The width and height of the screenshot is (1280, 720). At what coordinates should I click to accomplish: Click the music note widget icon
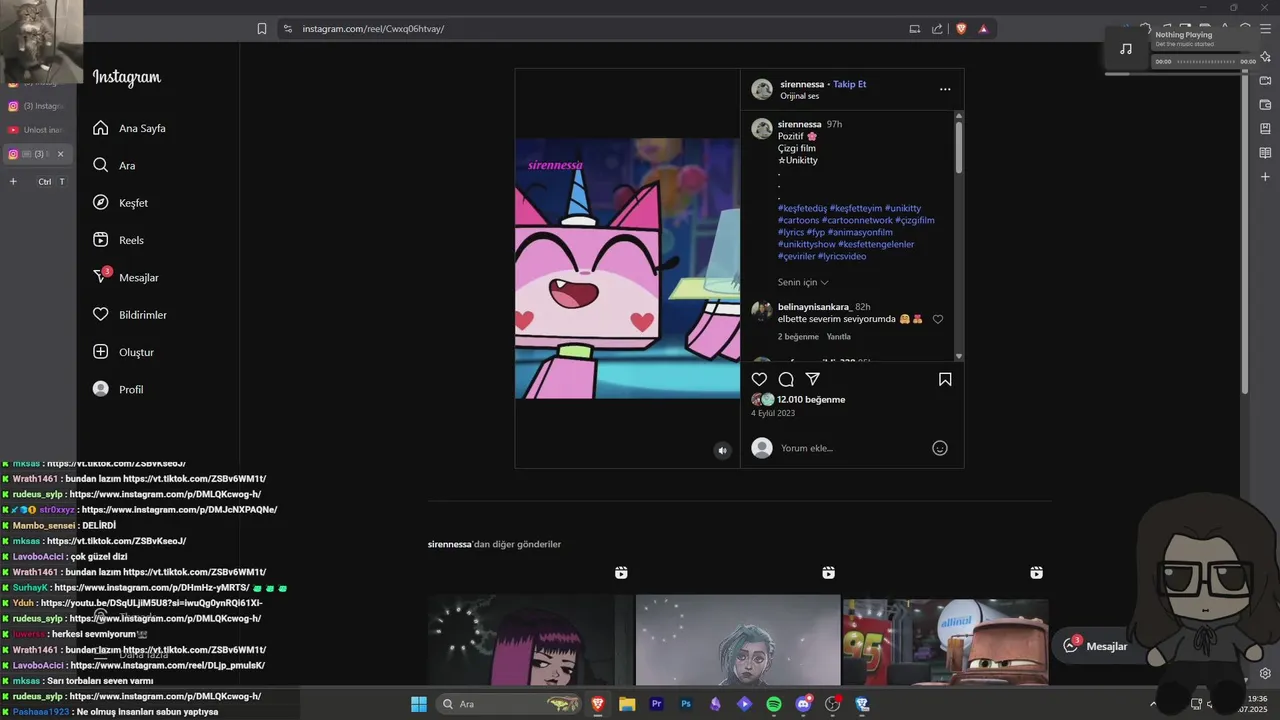click(1126, 49)
